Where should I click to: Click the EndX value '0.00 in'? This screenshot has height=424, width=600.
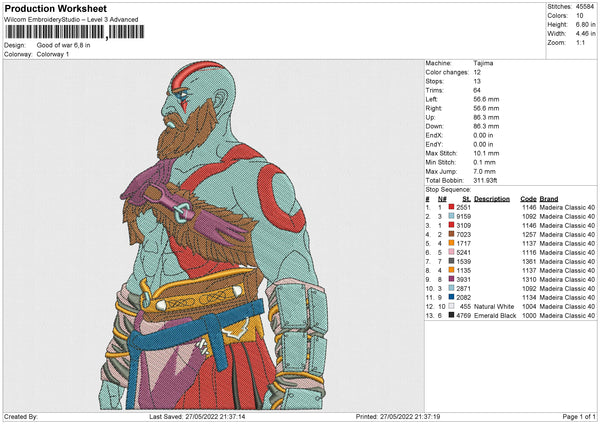coord(483,135)
